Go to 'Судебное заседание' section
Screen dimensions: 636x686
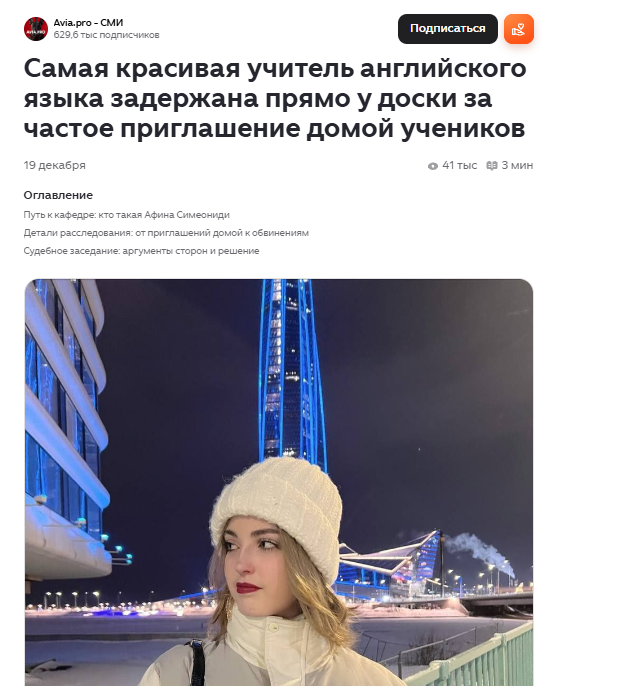[141, 251]
